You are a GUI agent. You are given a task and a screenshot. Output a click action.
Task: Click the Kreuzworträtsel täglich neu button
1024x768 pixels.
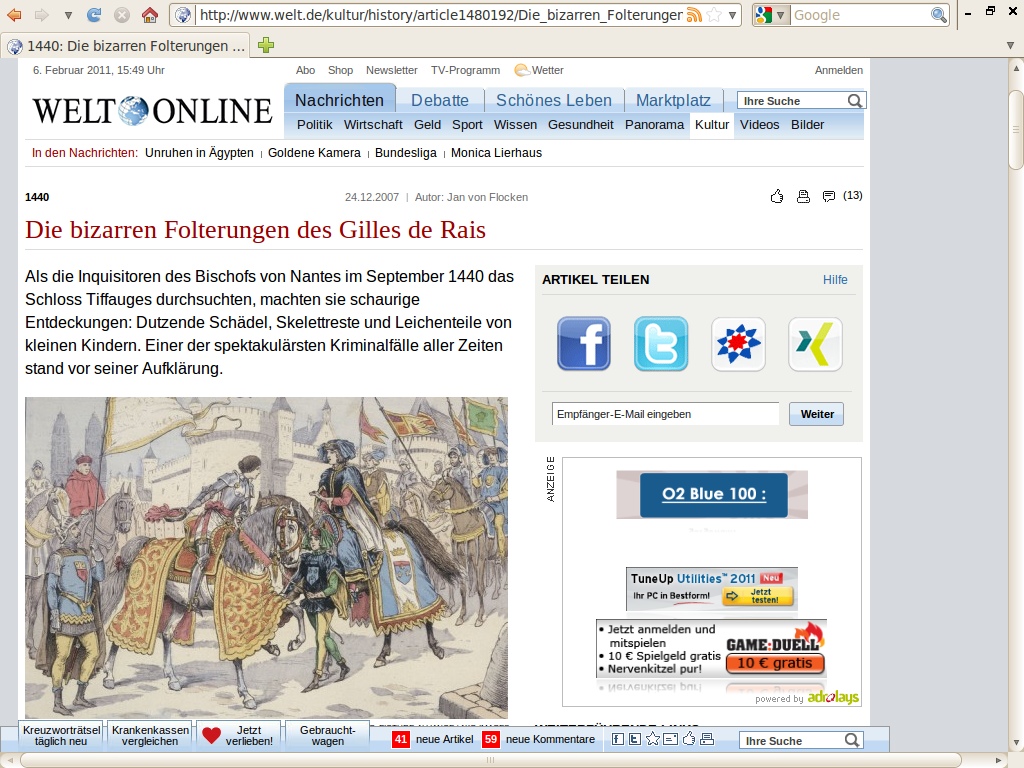[x=61, y=736]
